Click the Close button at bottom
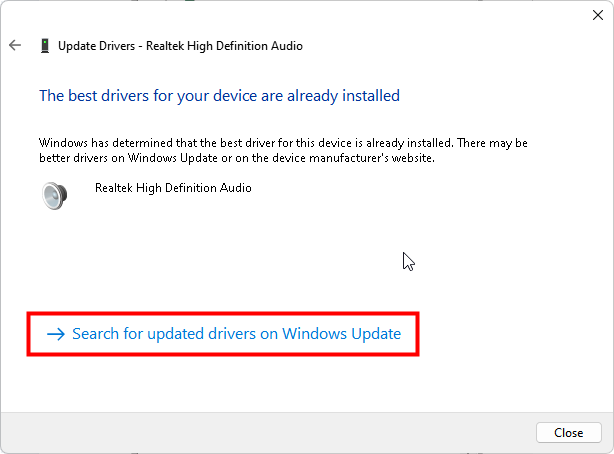This screenshot has height=454, width=614. 569,433
